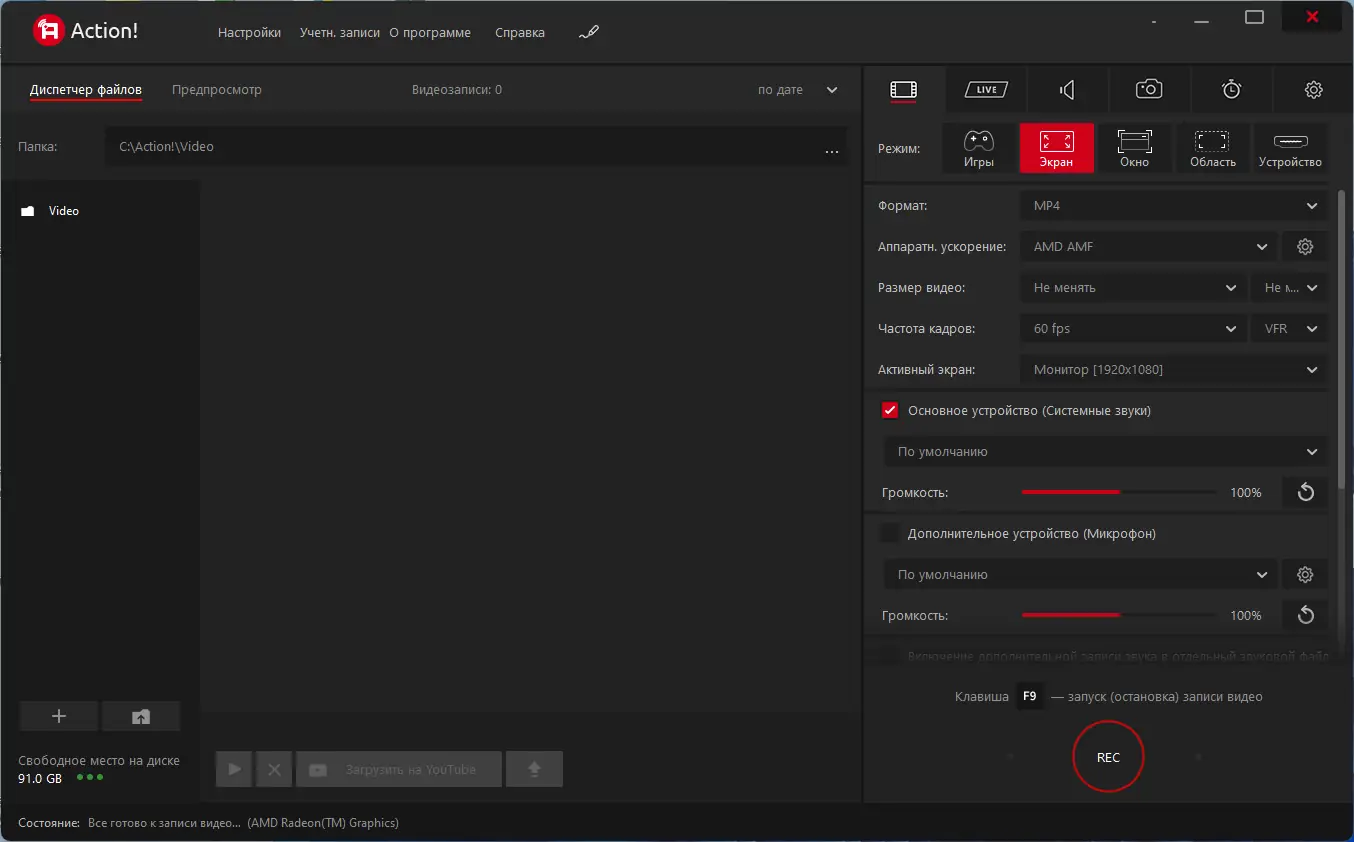This screenshot has height=842, width=1354.
Task: Open the Учетн. записи menu
Action: [340, 33]
